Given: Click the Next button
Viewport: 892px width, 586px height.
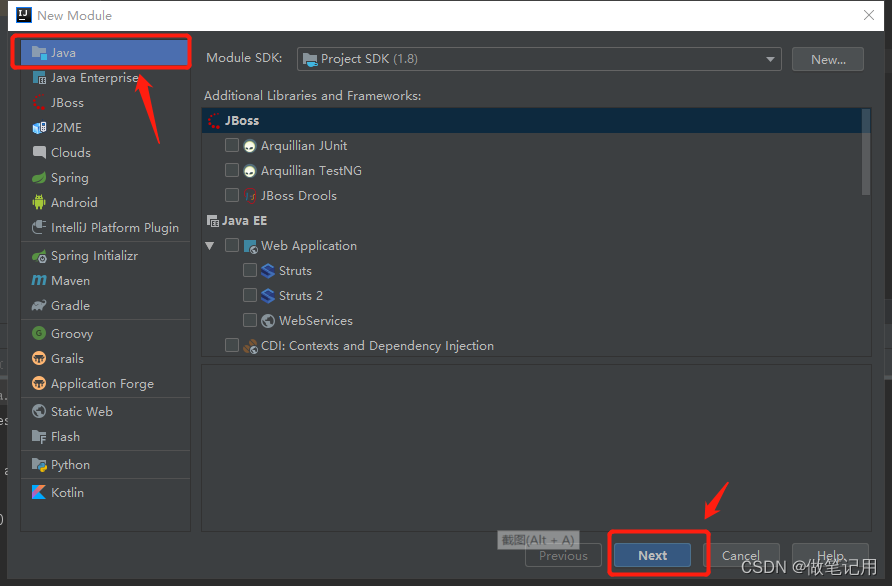Looking at the screenshot, I should pyautogui.click(x=653, y=555).
